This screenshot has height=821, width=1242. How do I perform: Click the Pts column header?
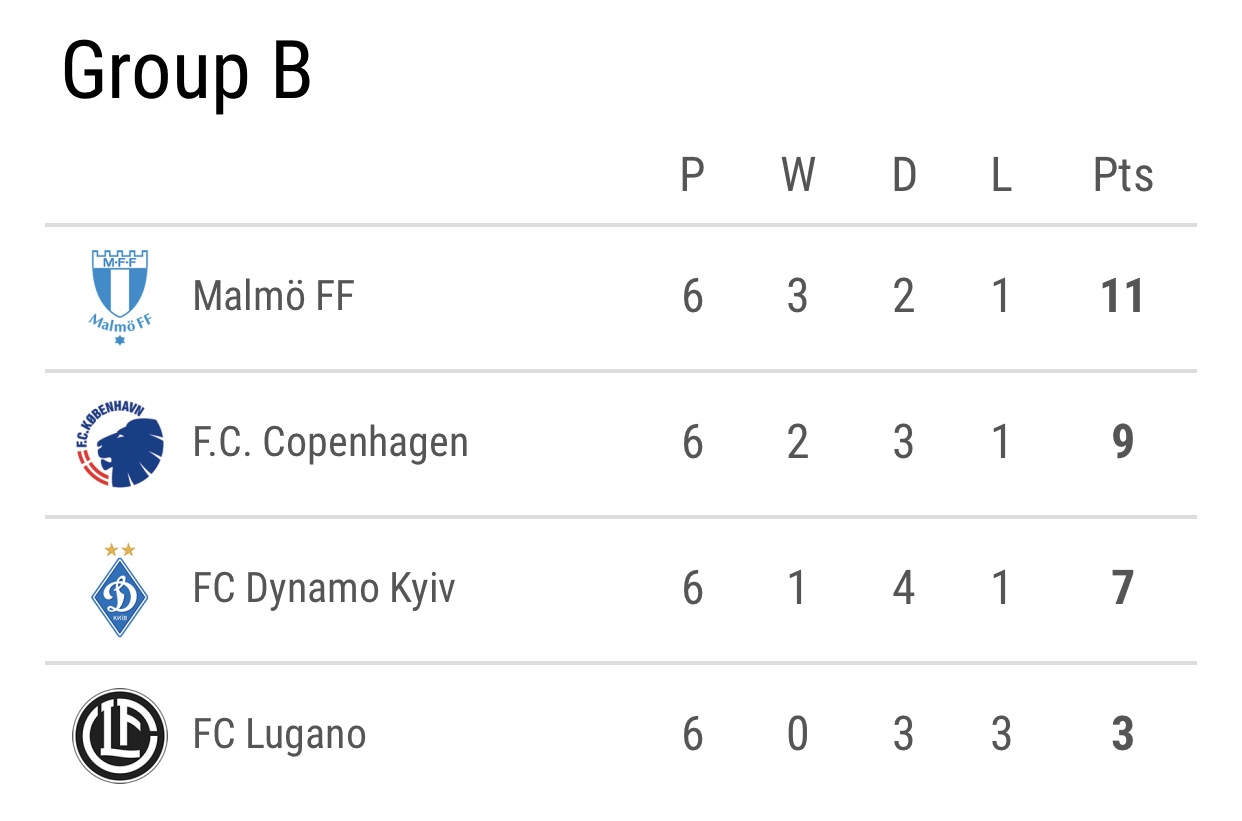pyautogui.click(x=1123, y=176)
